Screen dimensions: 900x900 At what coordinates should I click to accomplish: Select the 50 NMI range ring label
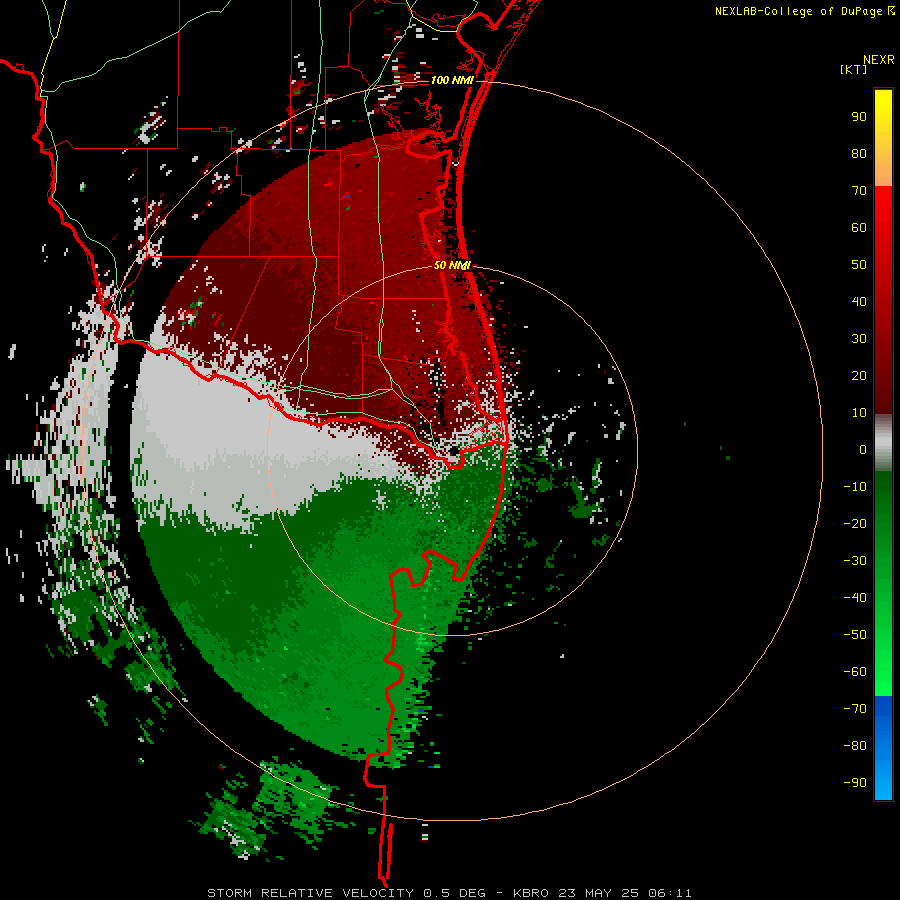coord(452,265)
